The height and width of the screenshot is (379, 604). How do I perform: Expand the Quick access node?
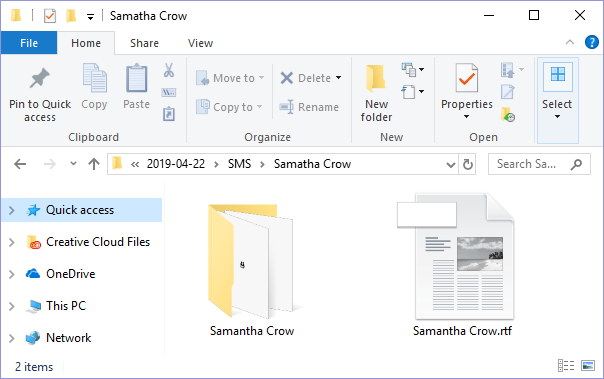click(x=12, y=210)
